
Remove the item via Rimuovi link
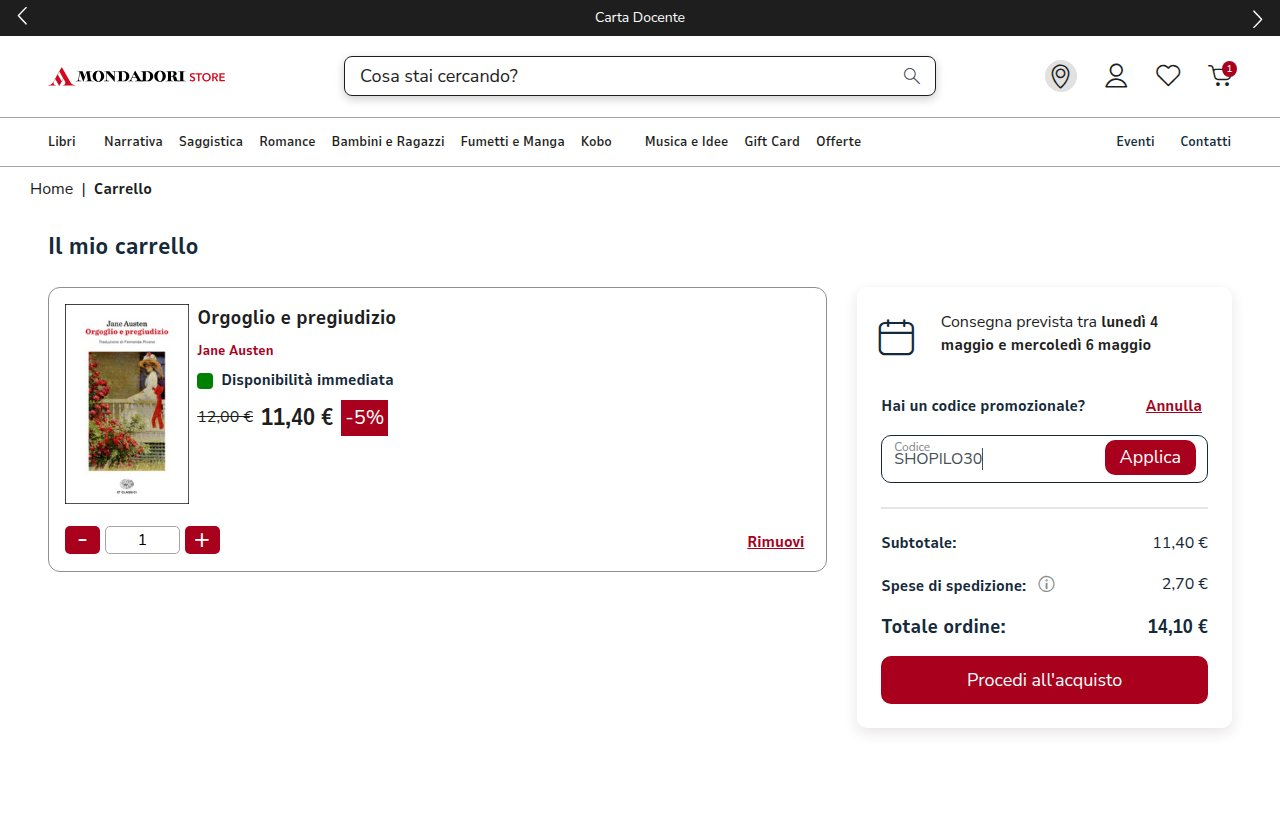tap(776, 542)
